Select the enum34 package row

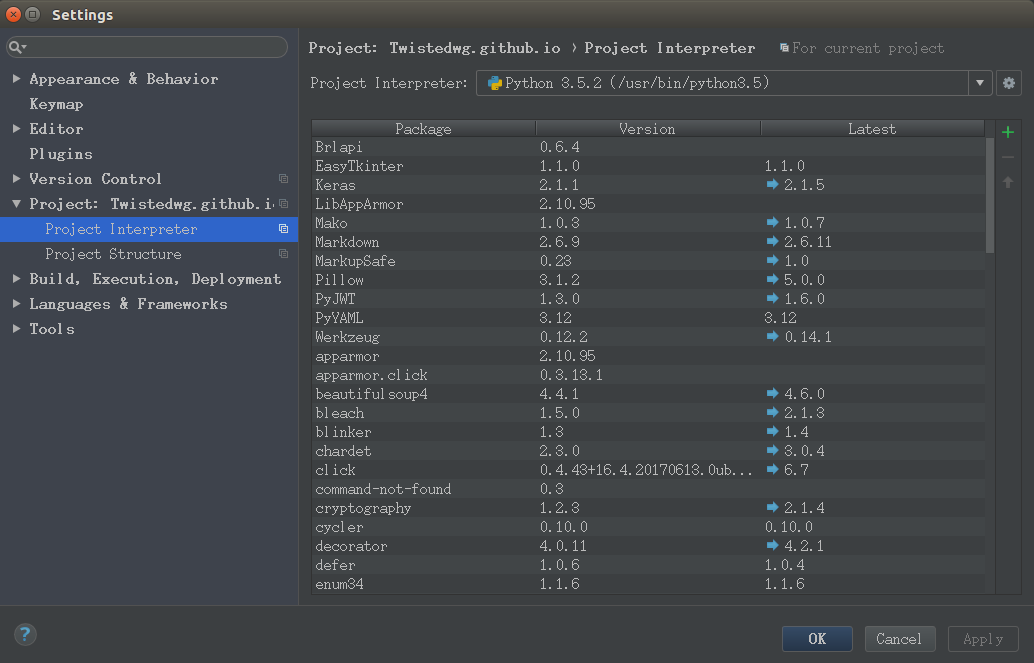click(x=648, y=584)
